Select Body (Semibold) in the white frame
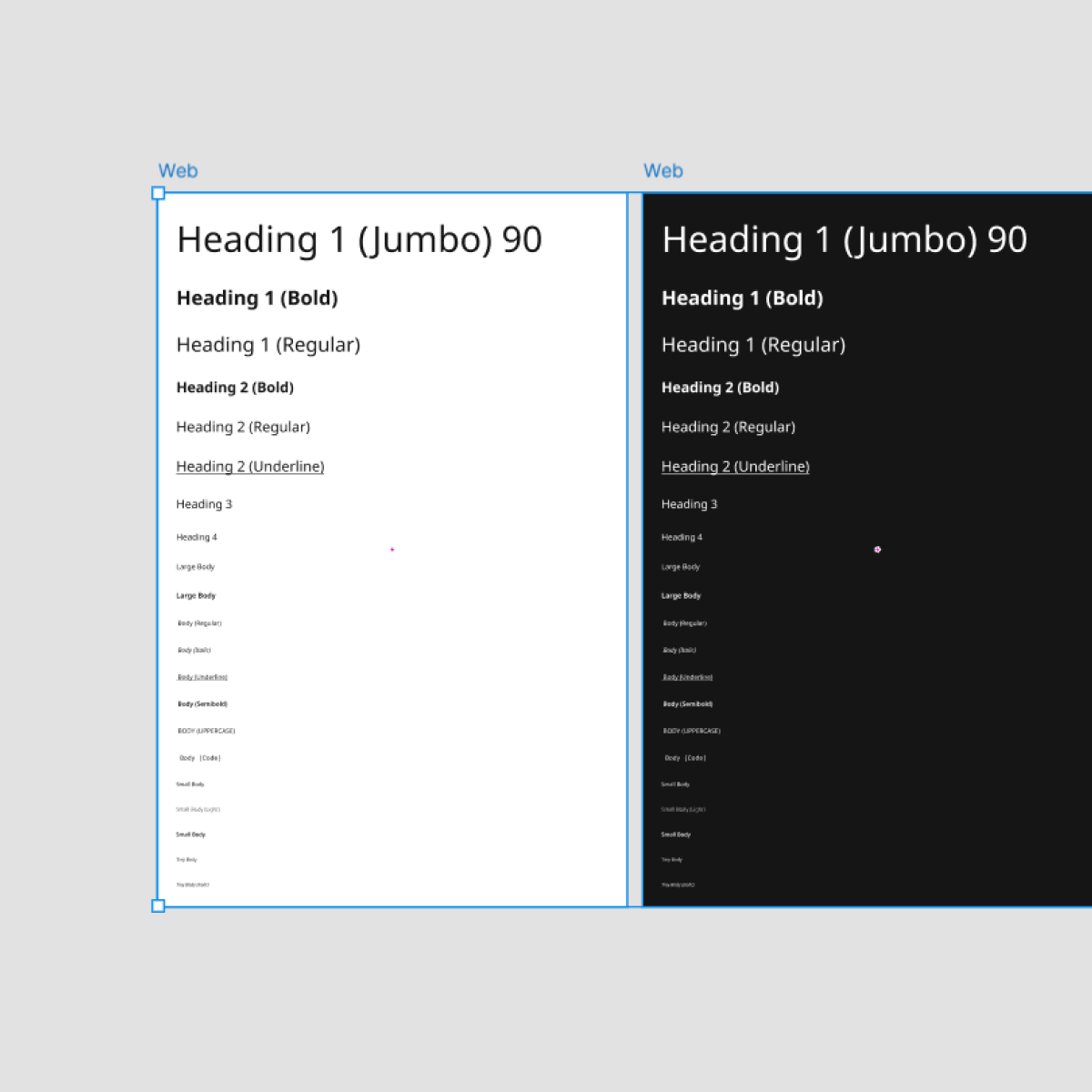1092x1092 pixels. (x=203, y=704)
